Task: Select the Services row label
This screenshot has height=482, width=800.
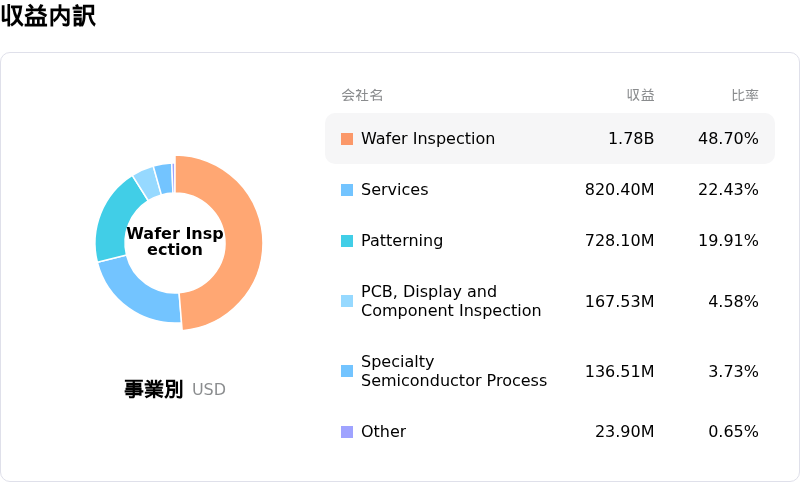Action: [394, 190]
